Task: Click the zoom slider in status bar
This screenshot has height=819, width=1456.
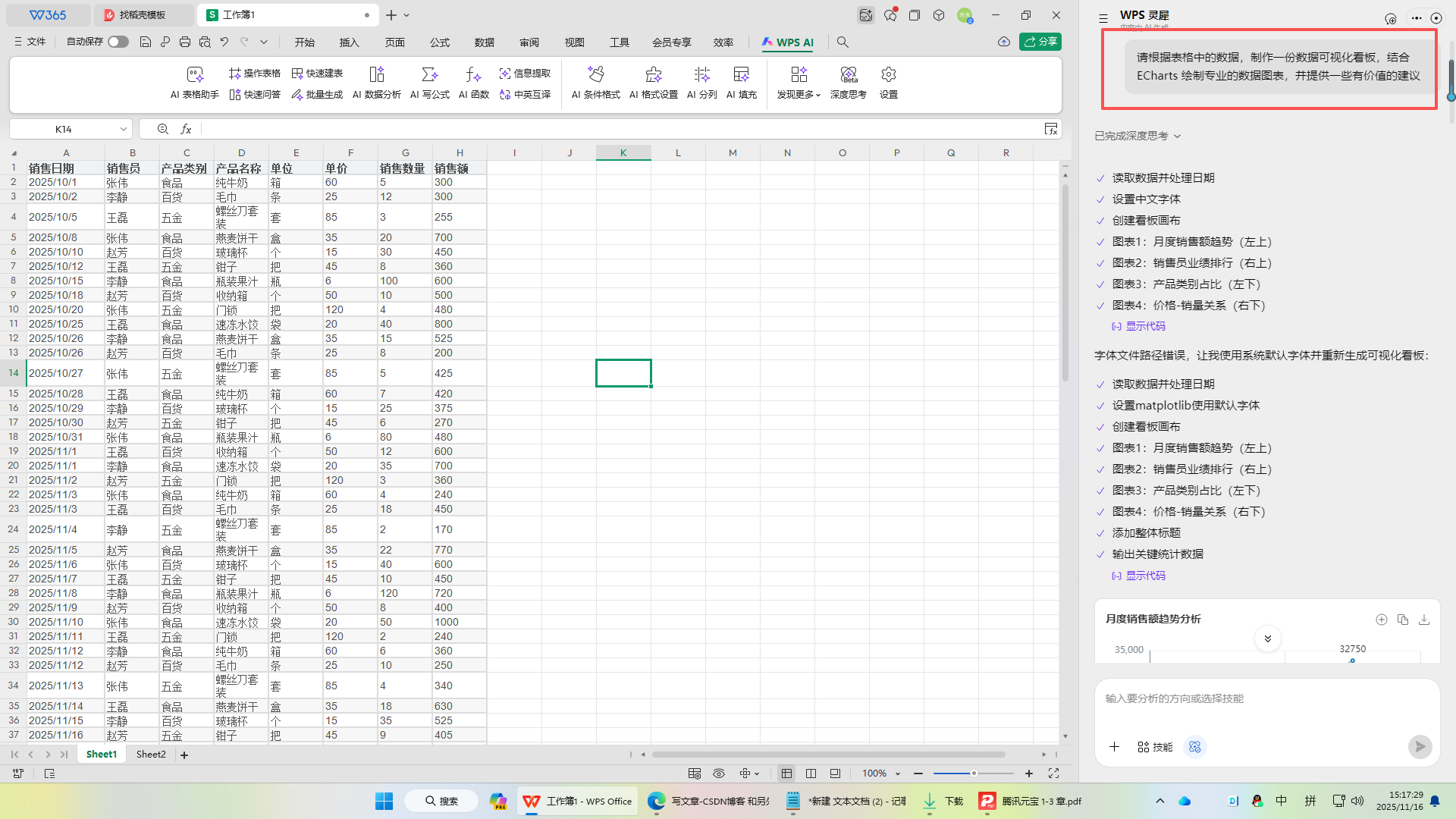Action: tap(974, 773)
